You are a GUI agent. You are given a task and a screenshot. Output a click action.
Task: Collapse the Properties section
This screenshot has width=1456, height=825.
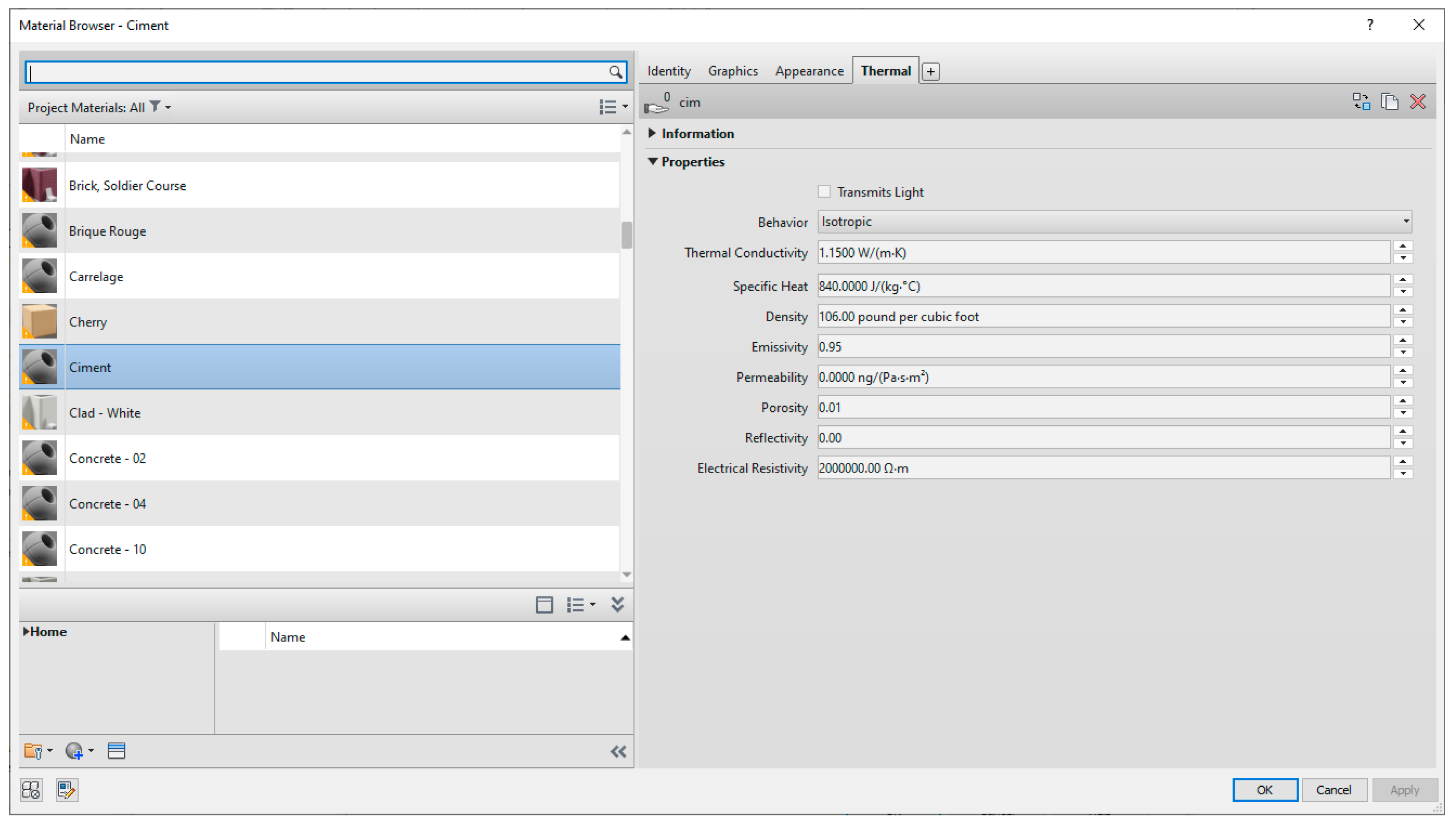[652, 161]
